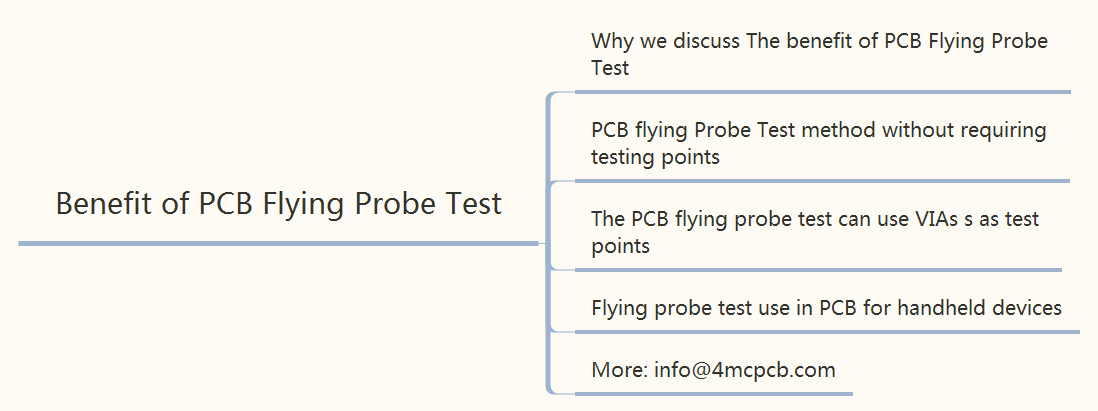Image resolution: width=1098 pixels, height=411 pixels.
Task: Click the words testing points in second subtopic
Action: [655, 157]
